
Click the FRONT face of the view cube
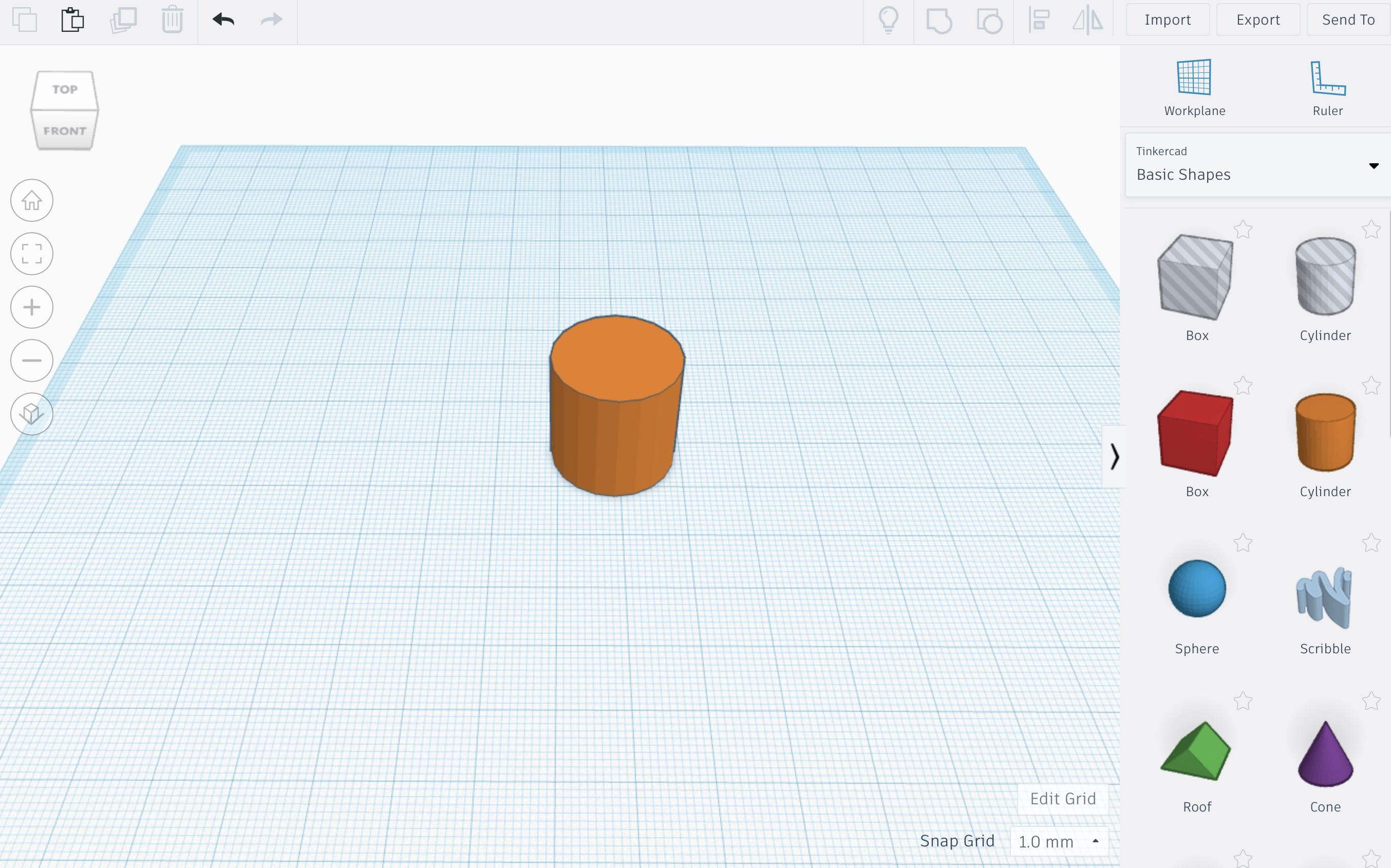click(65, 130)
